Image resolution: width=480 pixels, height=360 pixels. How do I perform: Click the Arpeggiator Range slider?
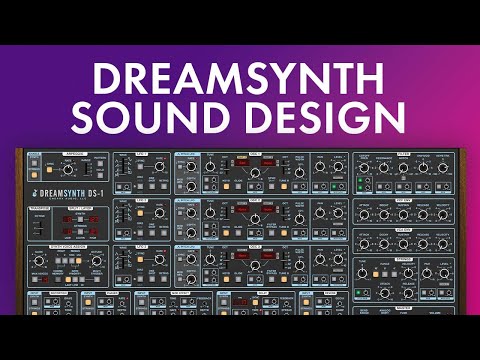87,170
